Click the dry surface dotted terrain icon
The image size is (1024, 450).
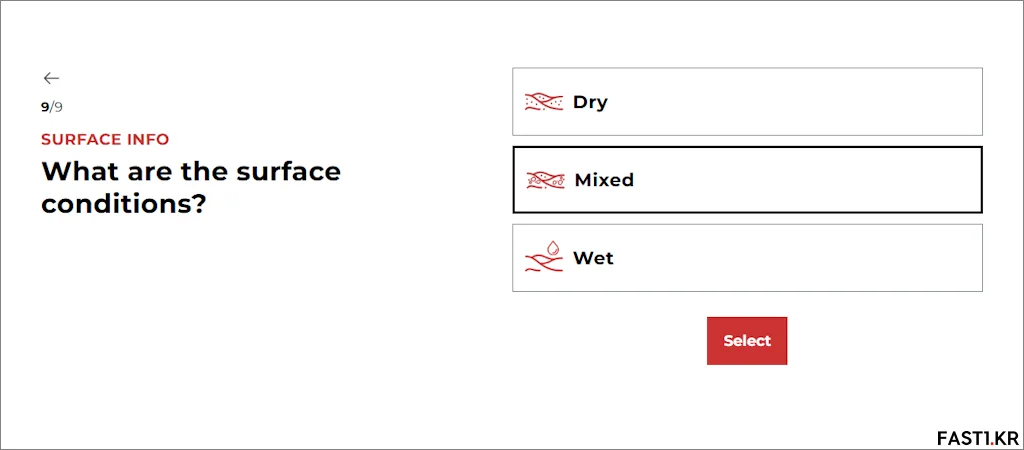tap(544, 102)
